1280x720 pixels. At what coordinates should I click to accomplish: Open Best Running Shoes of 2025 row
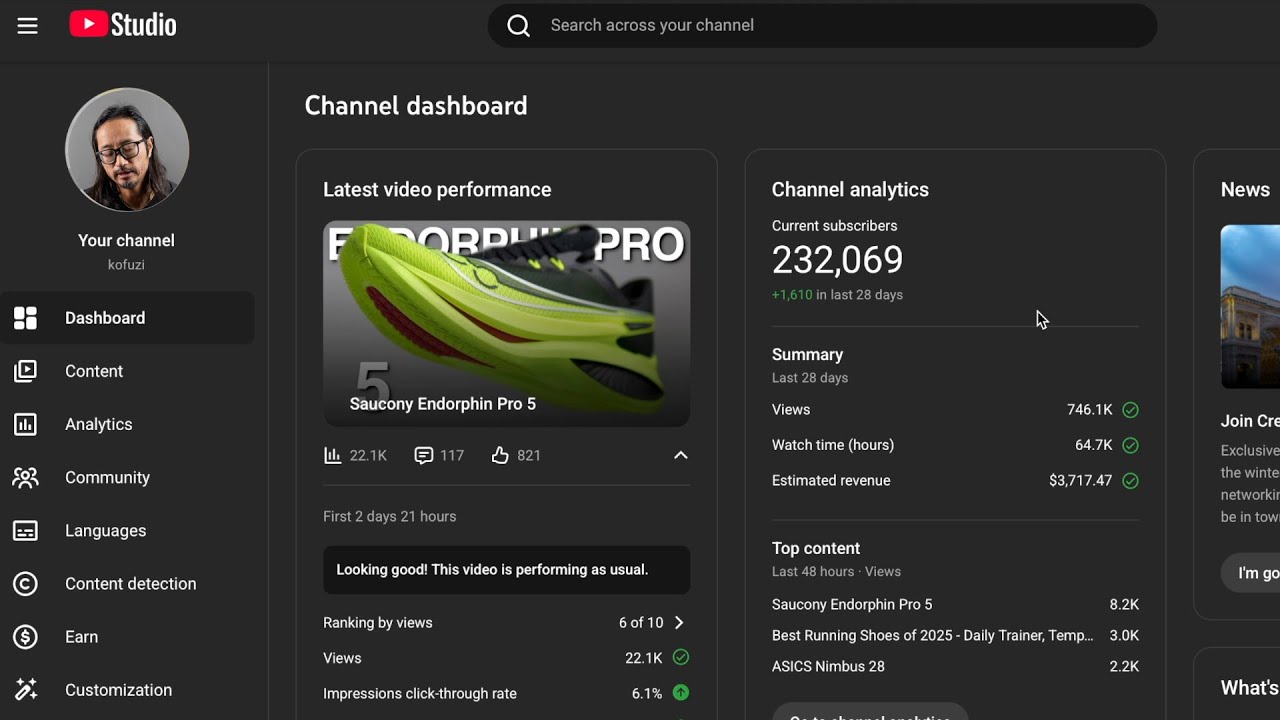(x=955, y=636)
